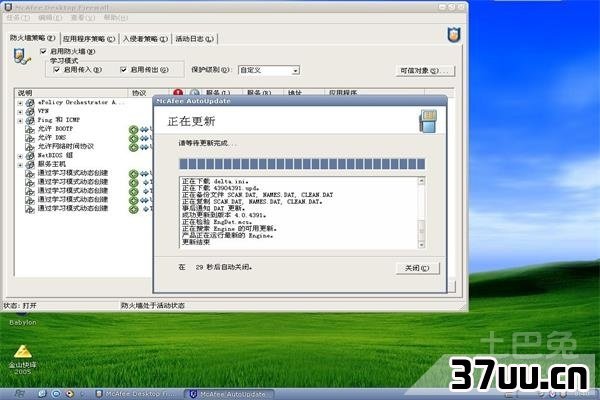
Task: Sort by the 协议 column header
Action: [148, 93]
